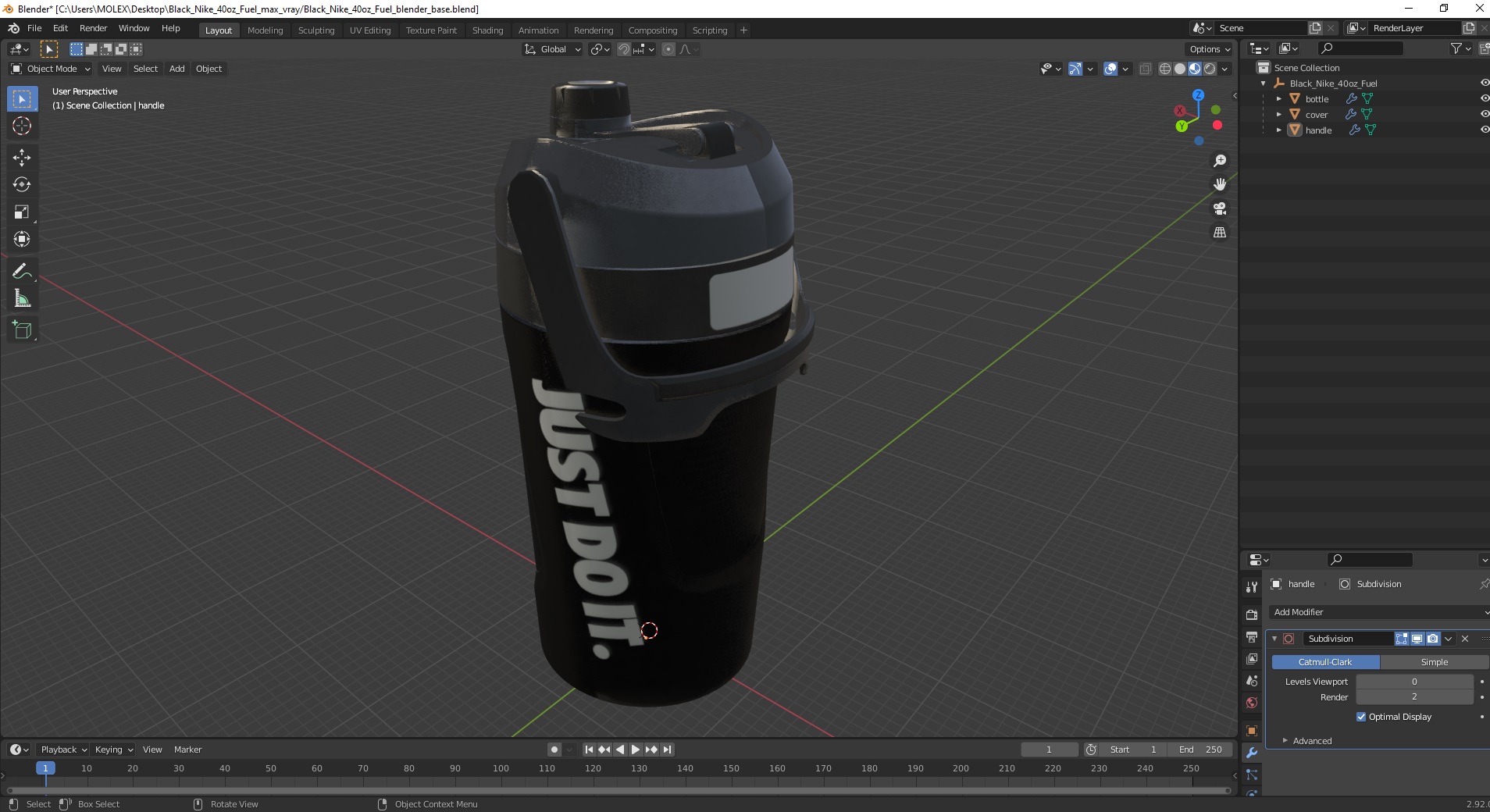This screenshot has width=1490, height=812.
Task: Select the Measure tool
Action: pyautogui.click(x=22, y=298)
